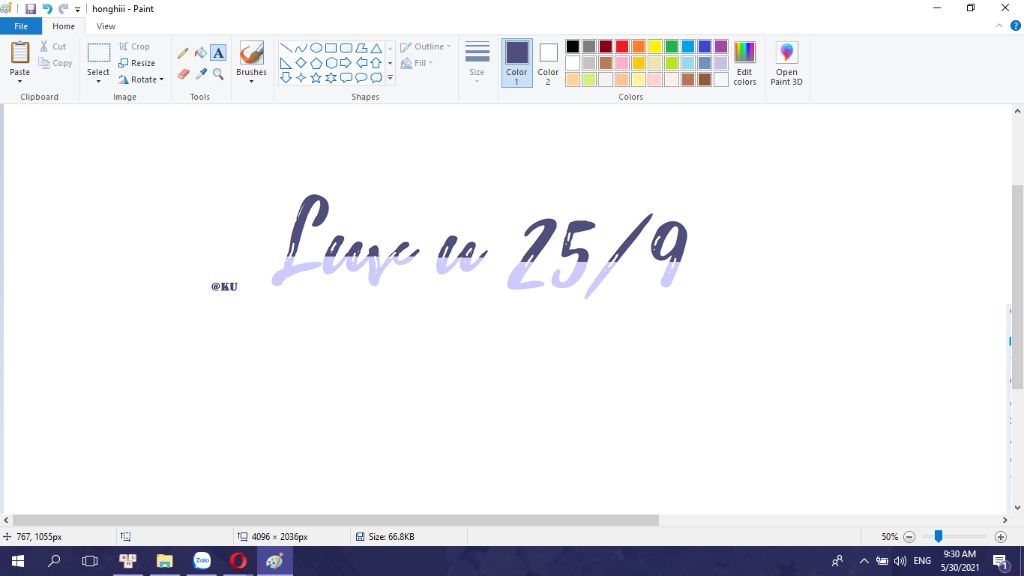1024x576 pixels.
Task: Activate Color 1 selector
Action: coord(517,63)
